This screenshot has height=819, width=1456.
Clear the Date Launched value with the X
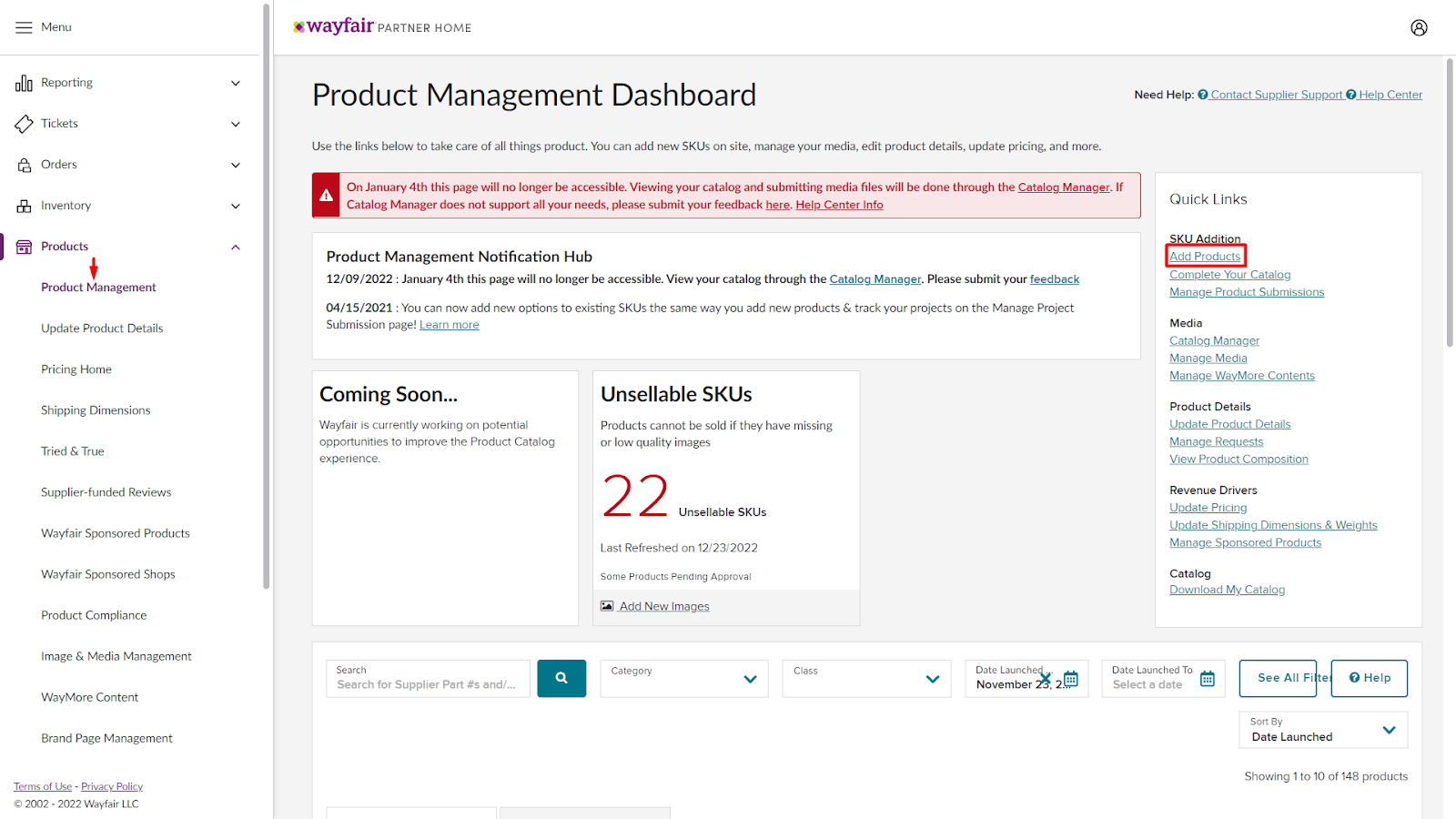[x=1045, y=679]
